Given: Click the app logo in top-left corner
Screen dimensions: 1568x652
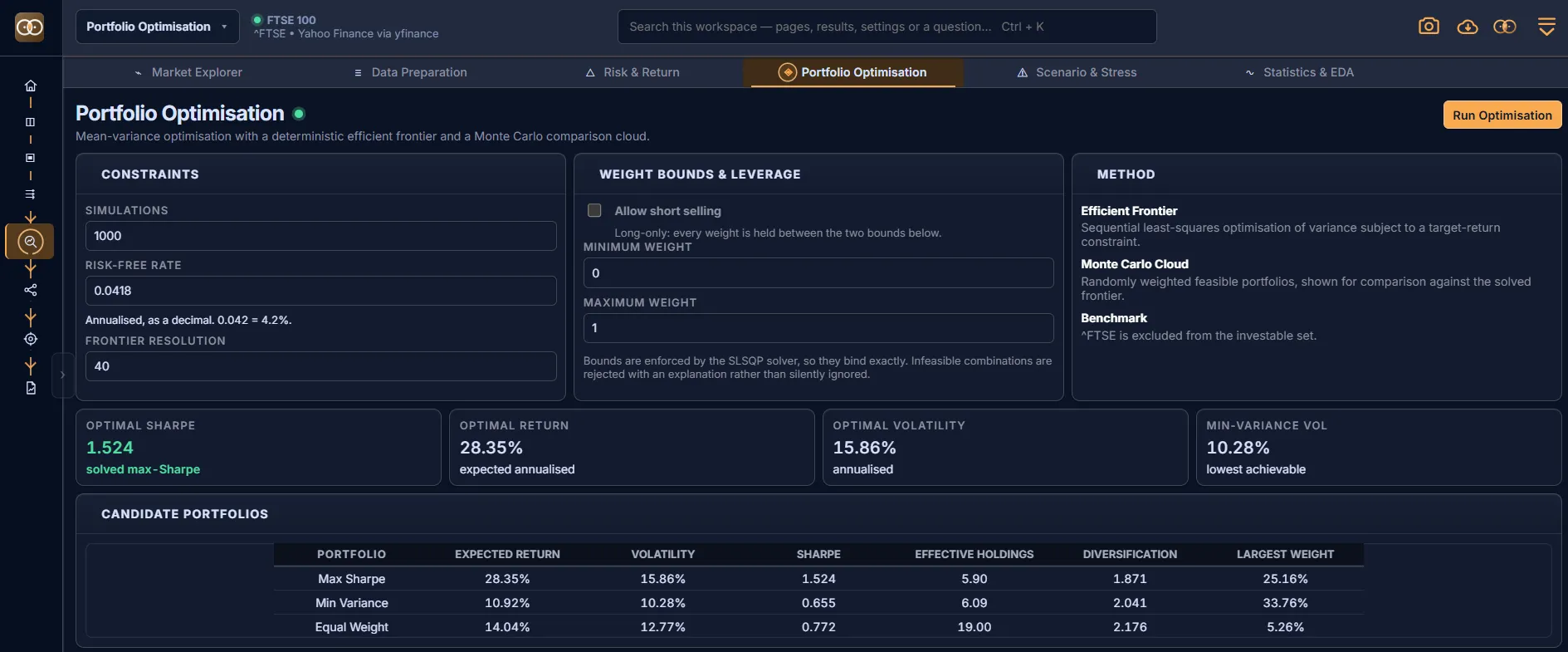Looking at the screenshot, I should click(30, 27).
